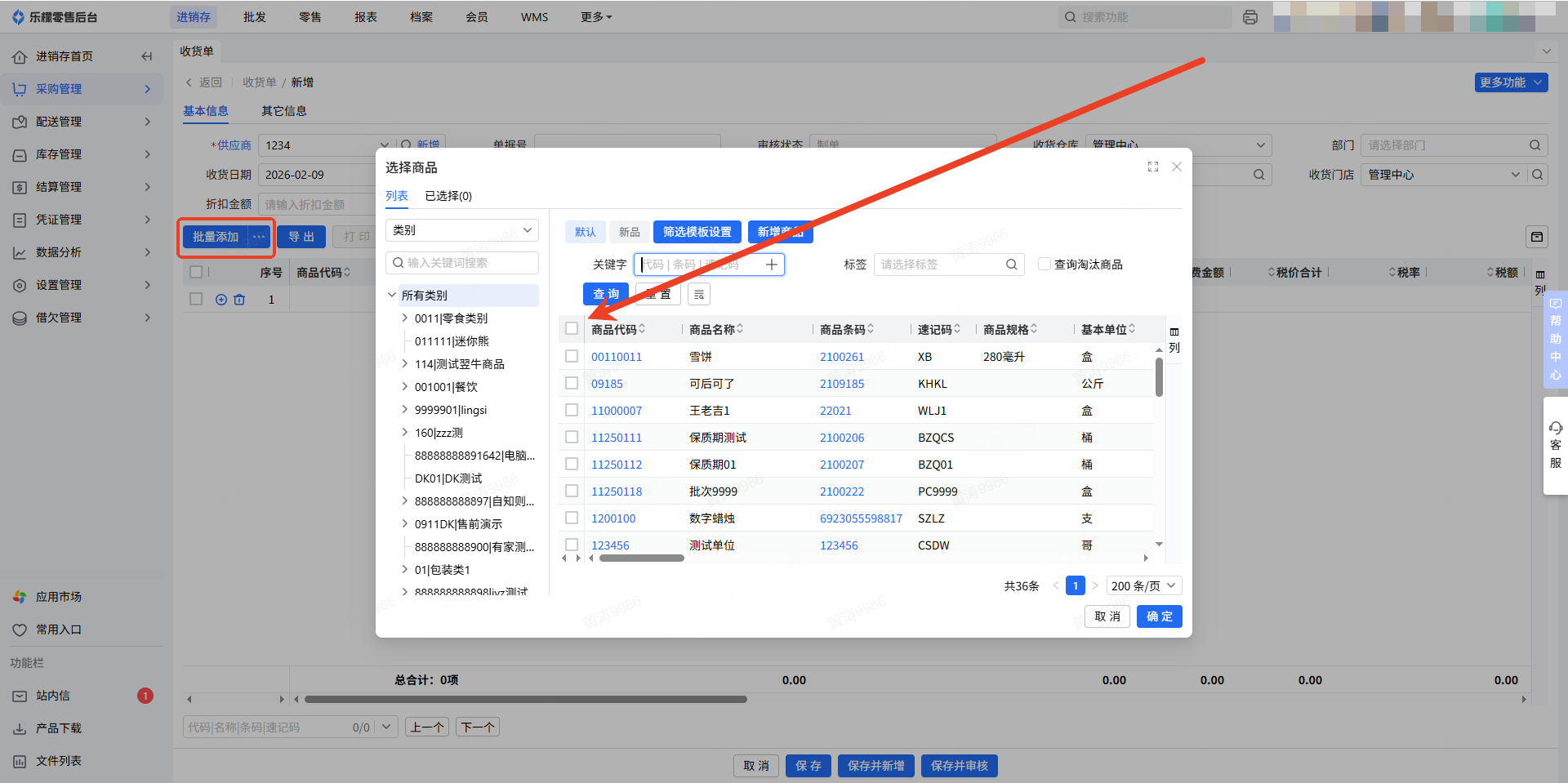The height and width of the screenshot is (783, 1568).
Task: Open the 更多功能 dropdown button
Action: [x=1511, y=82]
